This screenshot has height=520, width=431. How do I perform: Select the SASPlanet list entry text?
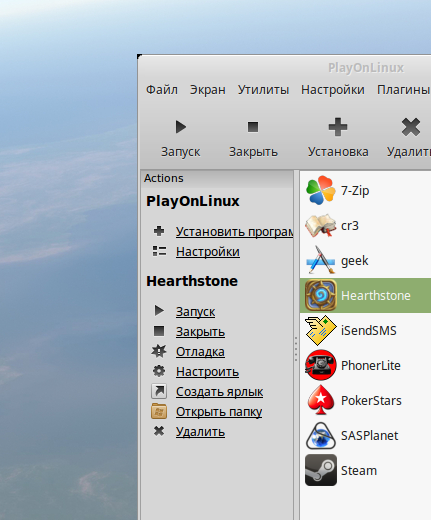click(369, 436)
